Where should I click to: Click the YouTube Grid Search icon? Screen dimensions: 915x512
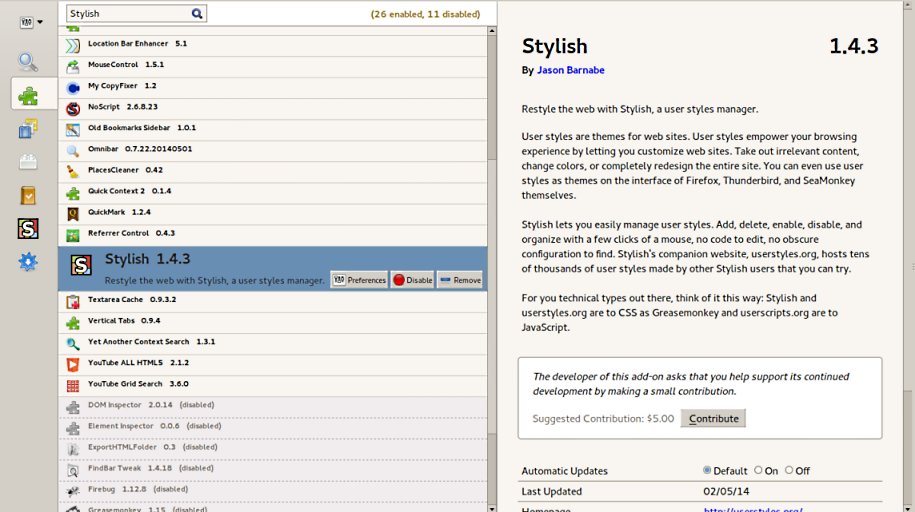(x=72, y=386)
